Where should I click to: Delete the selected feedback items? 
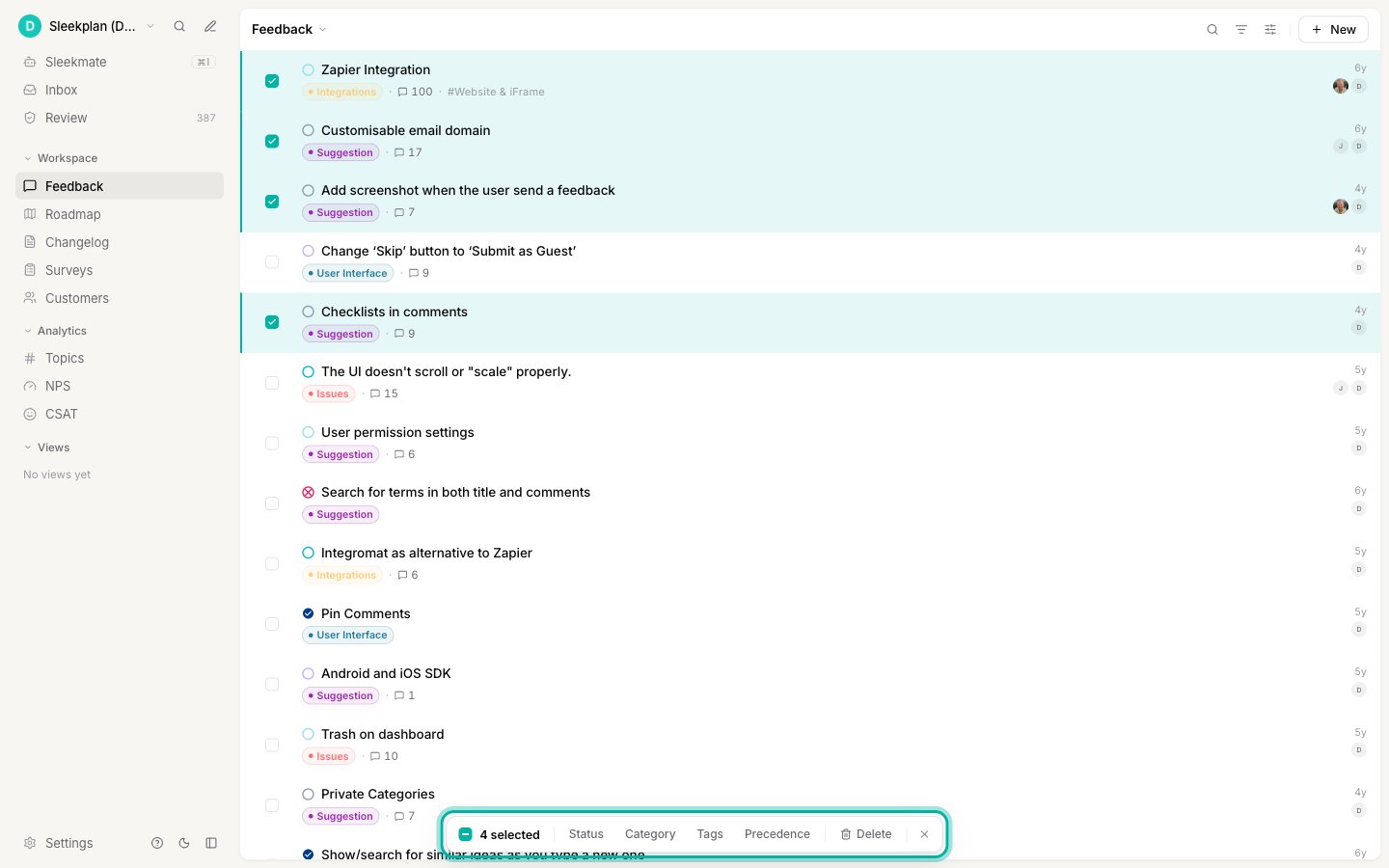tap(866, 834)
